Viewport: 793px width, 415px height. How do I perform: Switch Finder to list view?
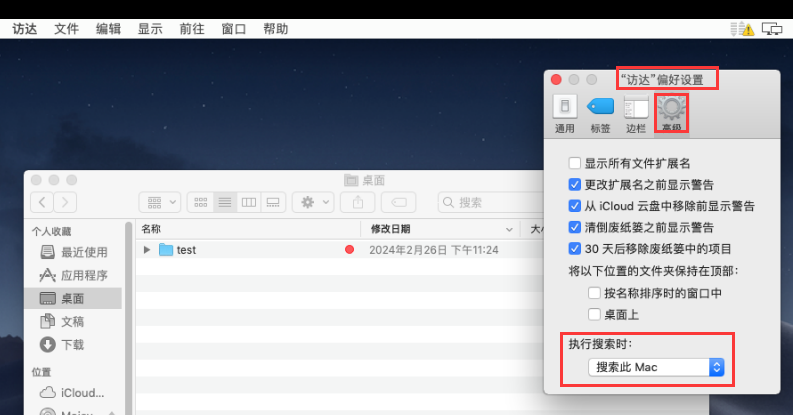click(225, 202)
